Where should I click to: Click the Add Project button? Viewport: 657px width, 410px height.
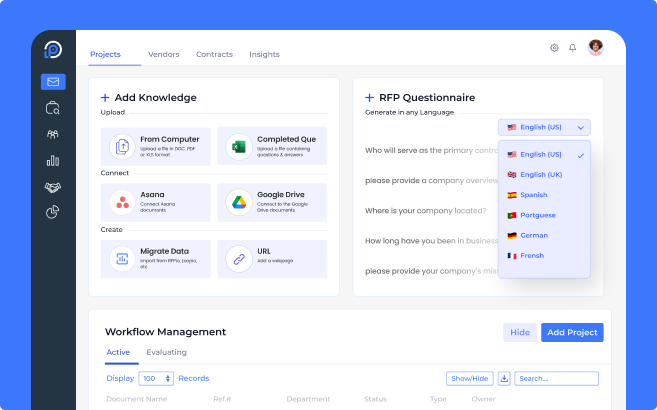(572, 332)
